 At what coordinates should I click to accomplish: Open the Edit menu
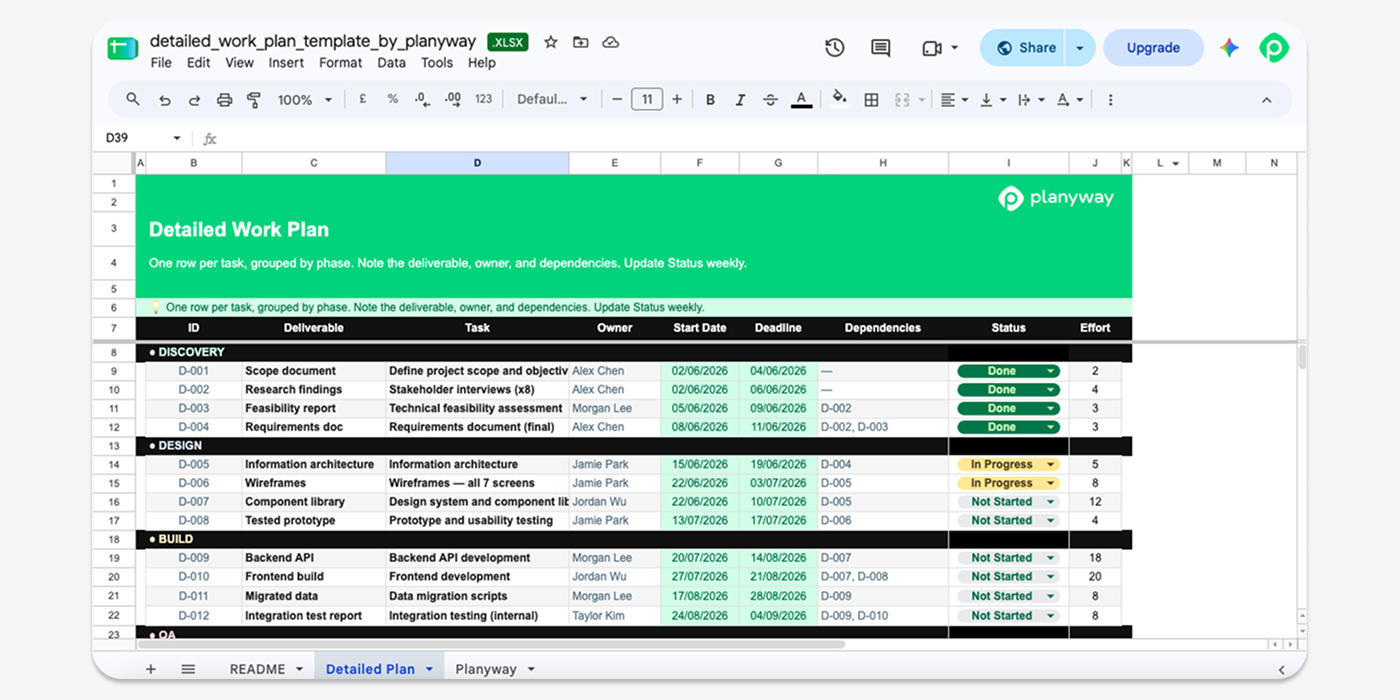(199, 62)
